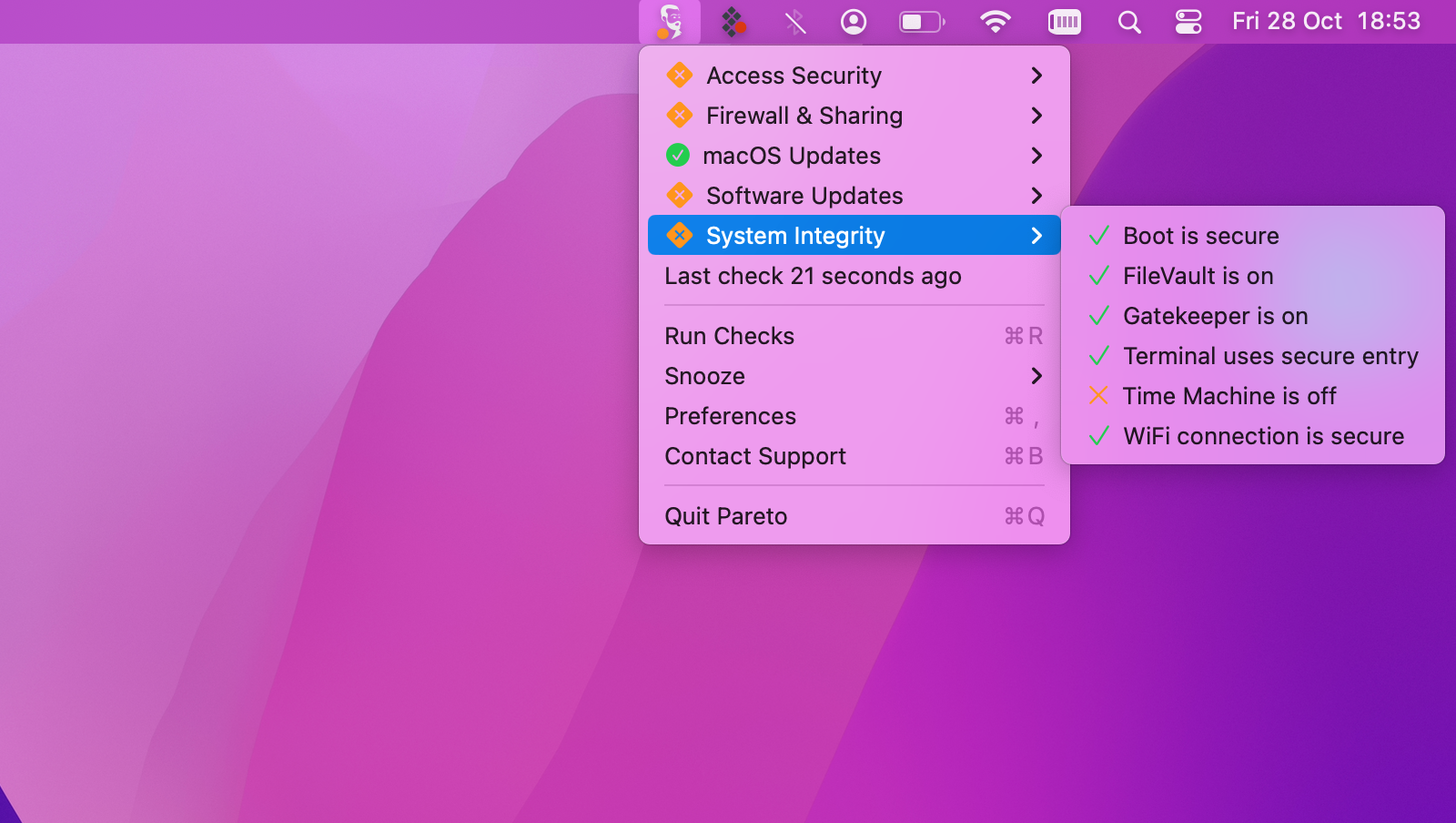Expand the macOS Updates chevron arrow

pyautogui.click(x=1036, y=156)
